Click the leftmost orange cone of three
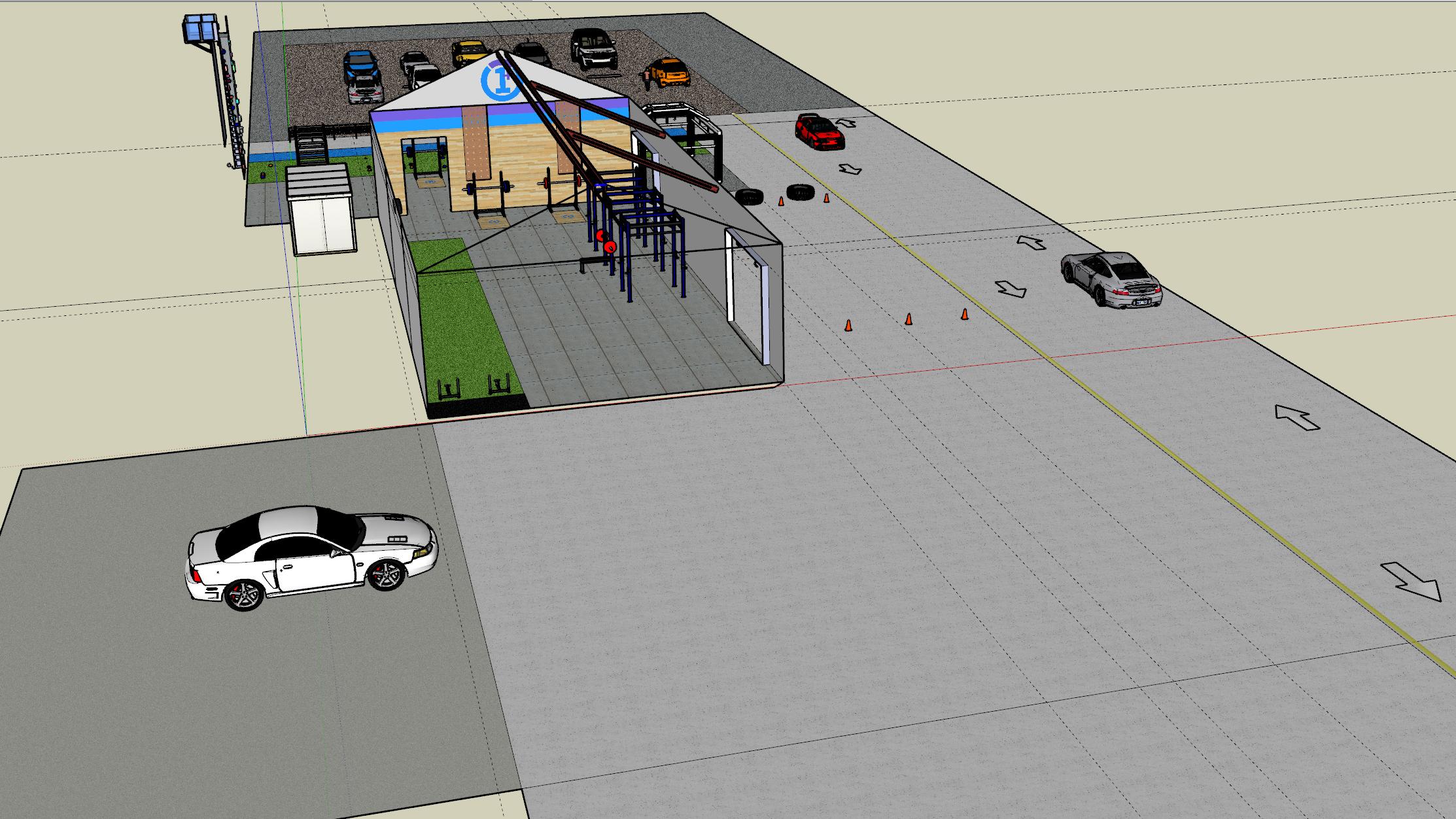1456x819 pixels. point(848,325)
